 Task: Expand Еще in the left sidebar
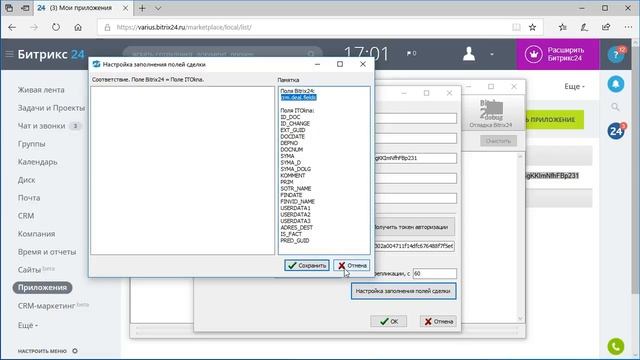pos(28,325)
